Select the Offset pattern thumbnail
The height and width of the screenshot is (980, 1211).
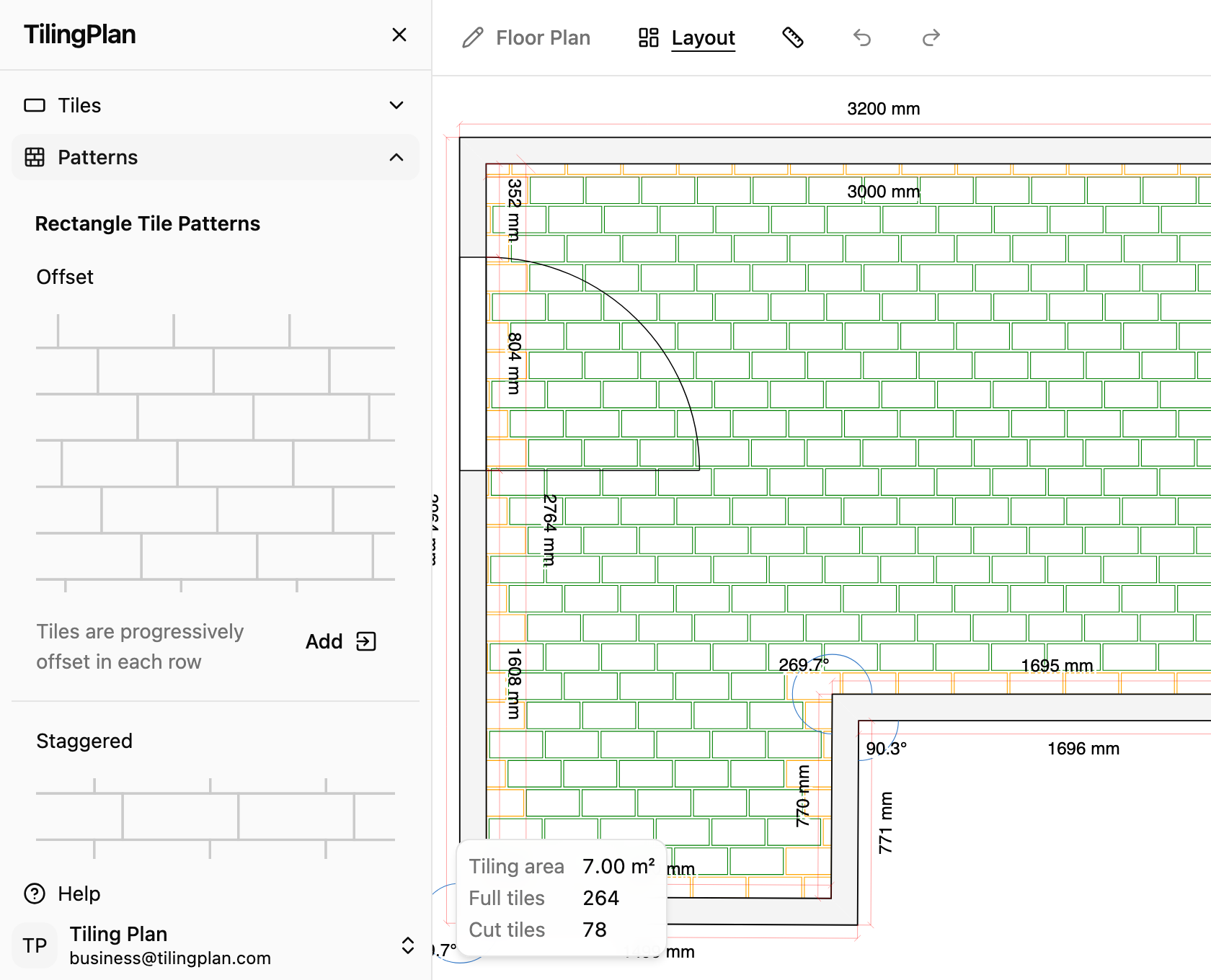216,453
